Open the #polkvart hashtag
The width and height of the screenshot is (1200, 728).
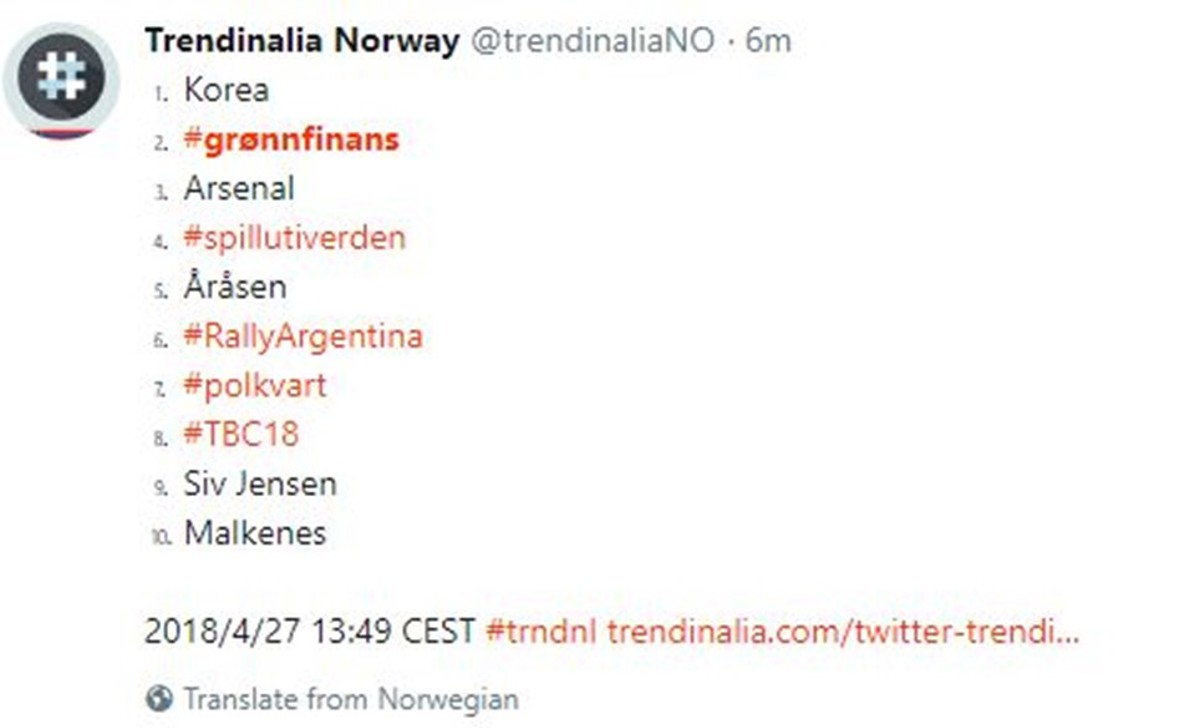(x=254, y=385)
